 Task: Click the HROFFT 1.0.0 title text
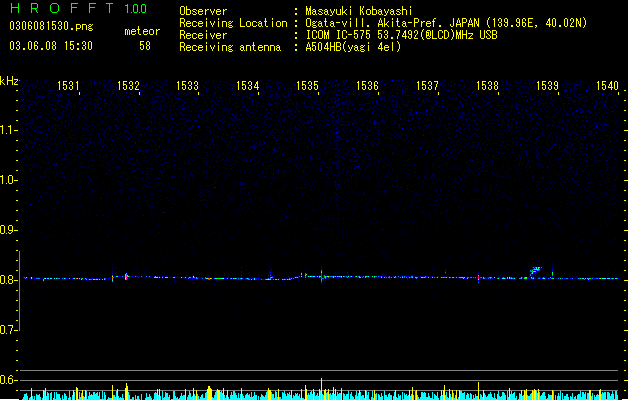click(79, 8)
